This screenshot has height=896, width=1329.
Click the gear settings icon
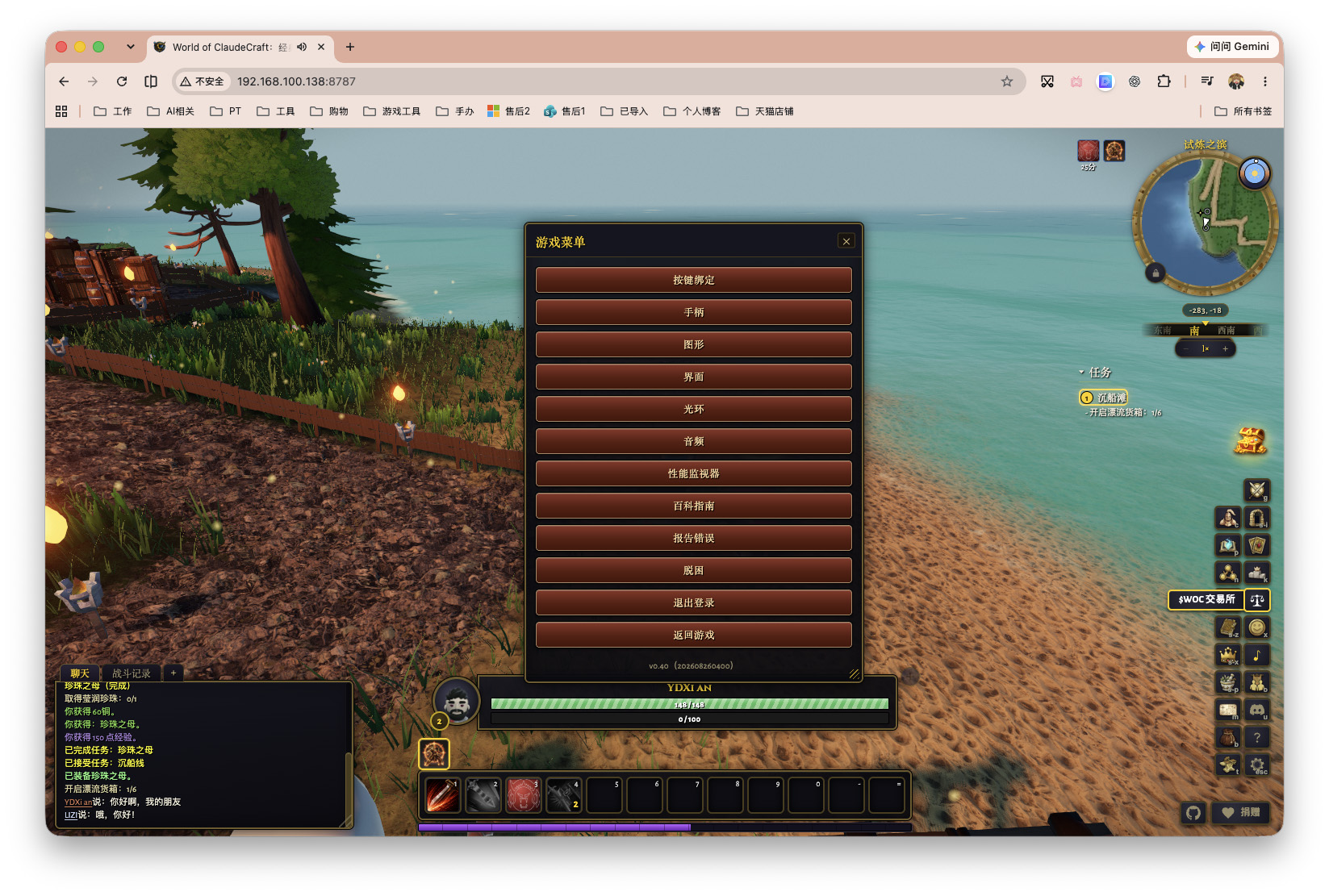pyautogui.click(x=1256, y=765)
